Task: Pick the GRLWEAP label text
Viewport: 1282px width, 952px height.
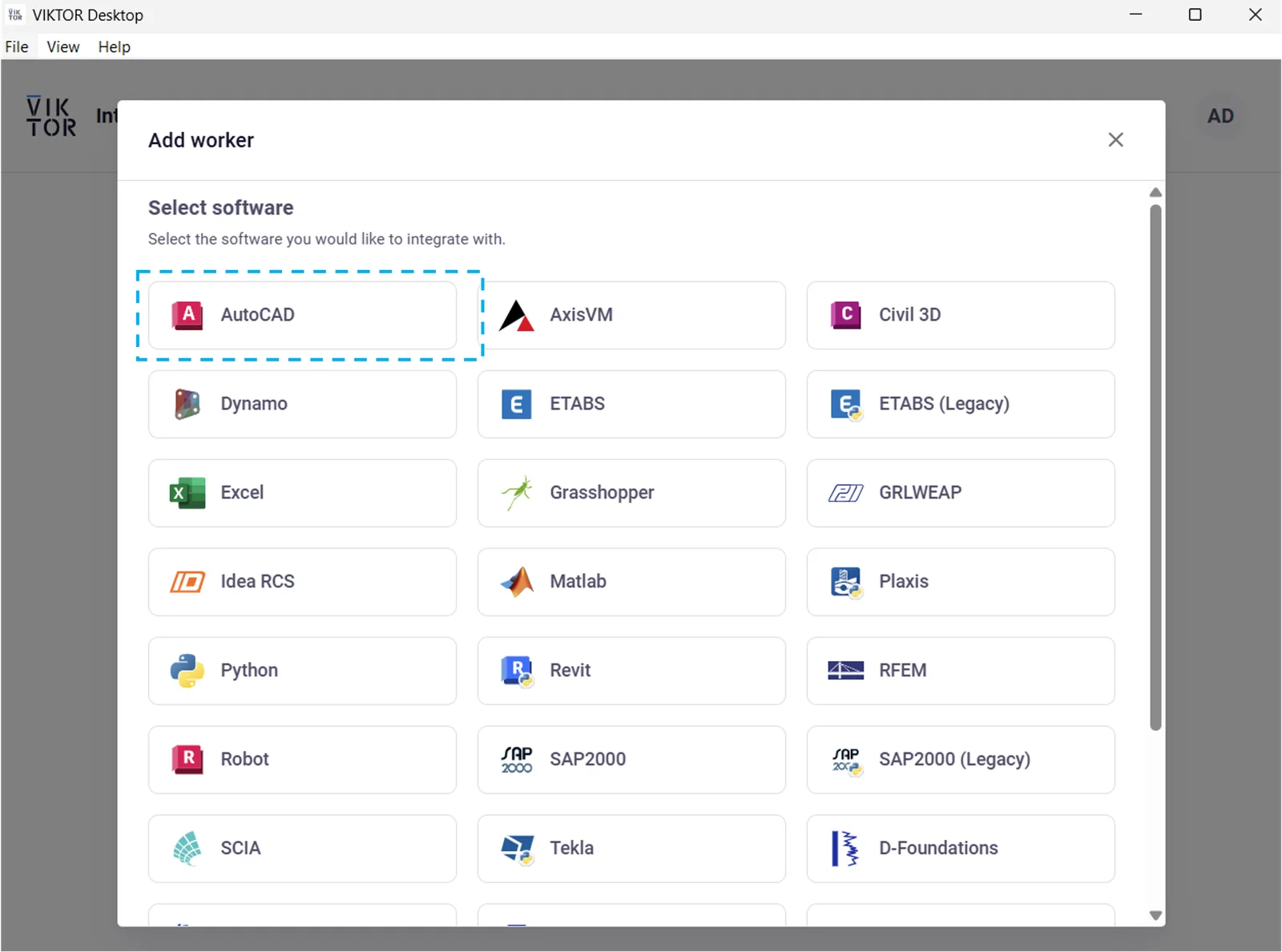Action: coord(920,493)
